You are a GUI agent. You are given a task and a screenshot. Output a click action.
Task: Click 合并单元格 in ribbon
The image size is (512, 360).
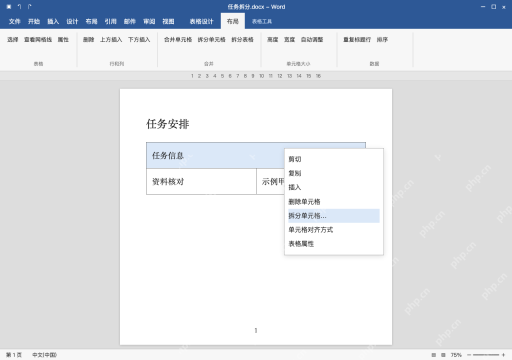[x=178, y=40]
